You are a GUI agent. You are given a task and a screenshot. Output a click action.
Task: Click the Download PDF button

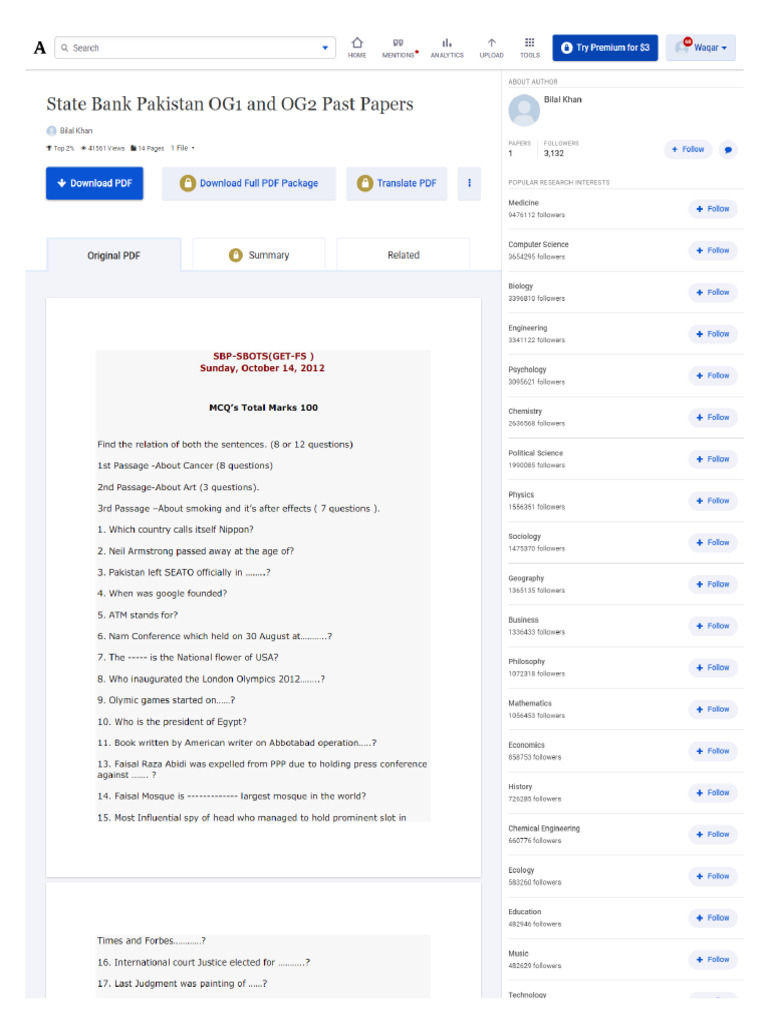94,184
